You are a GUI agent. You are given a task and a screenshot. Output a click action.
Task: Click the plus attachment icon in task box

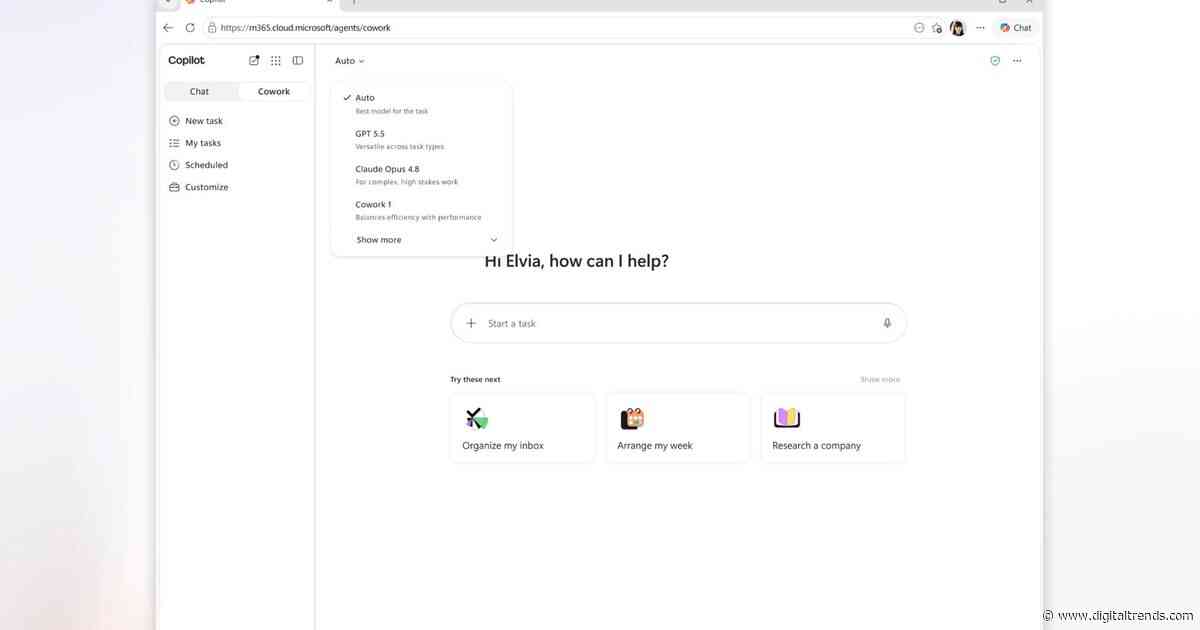(x=471, y=323)
